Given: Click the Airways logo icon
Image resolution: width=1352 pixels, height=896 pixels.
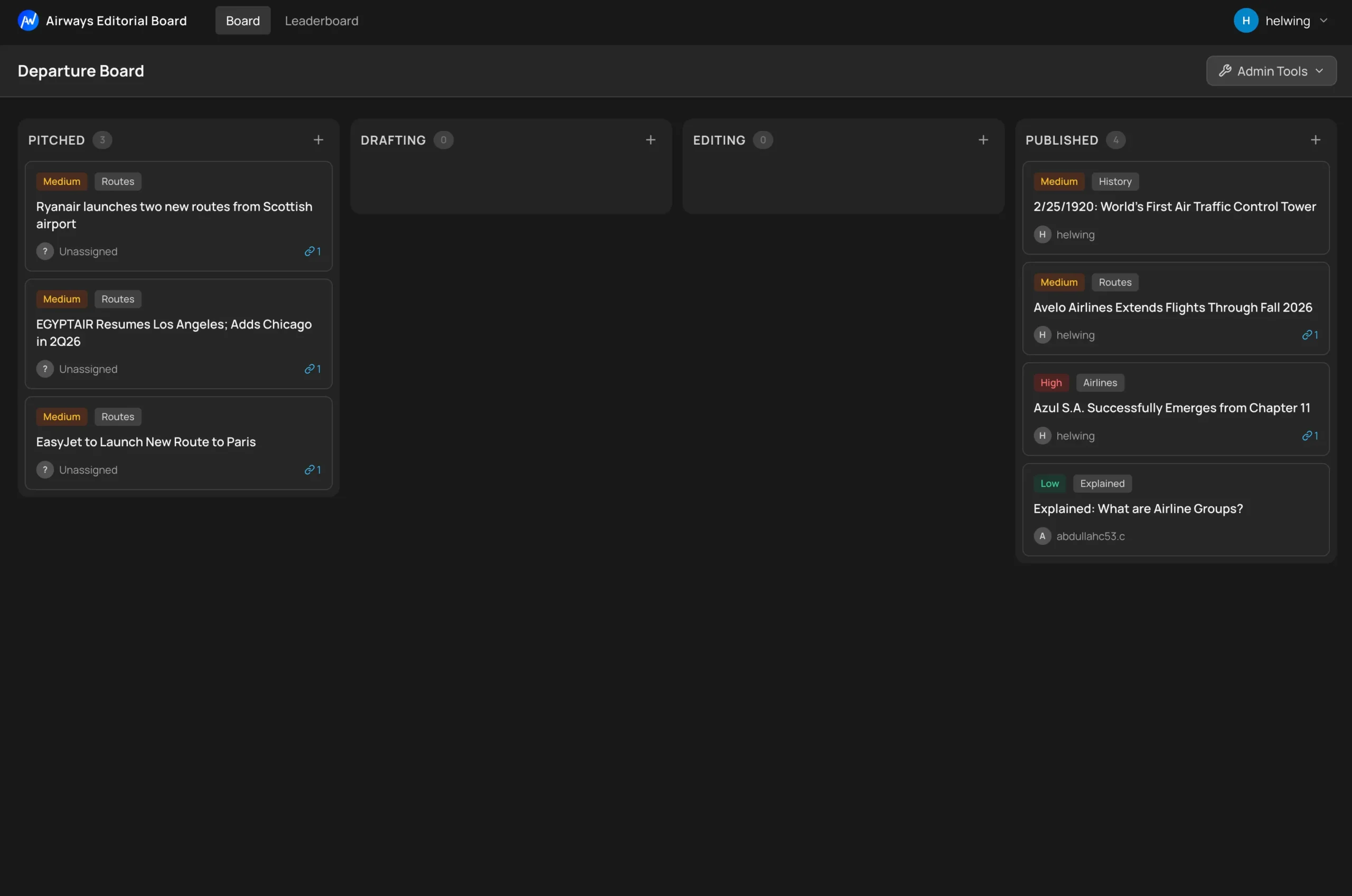Looking at the screenshot, I should click(28, 21).
